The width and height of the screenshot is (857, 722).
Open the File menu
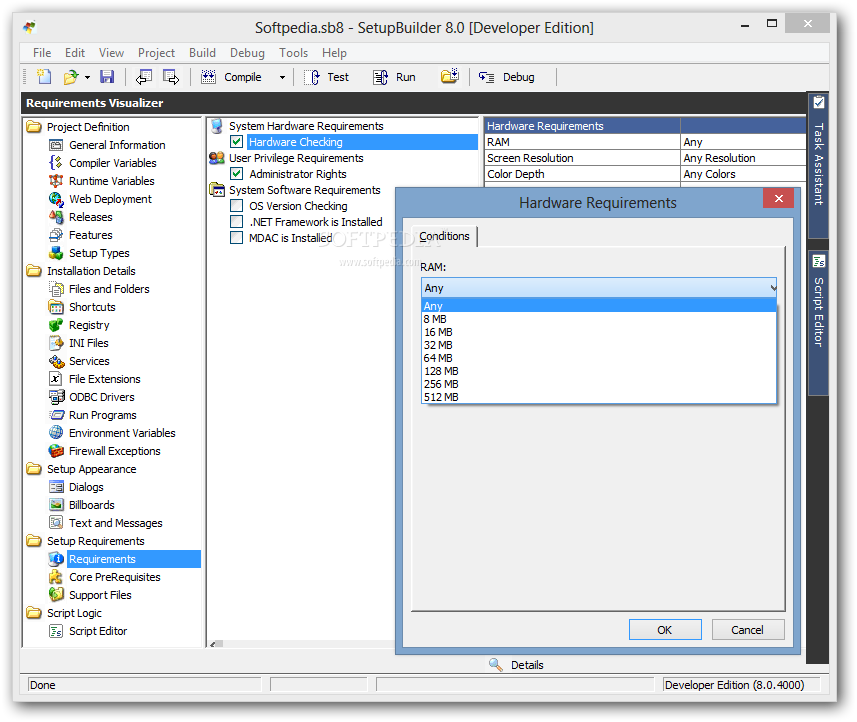[42, 53]
